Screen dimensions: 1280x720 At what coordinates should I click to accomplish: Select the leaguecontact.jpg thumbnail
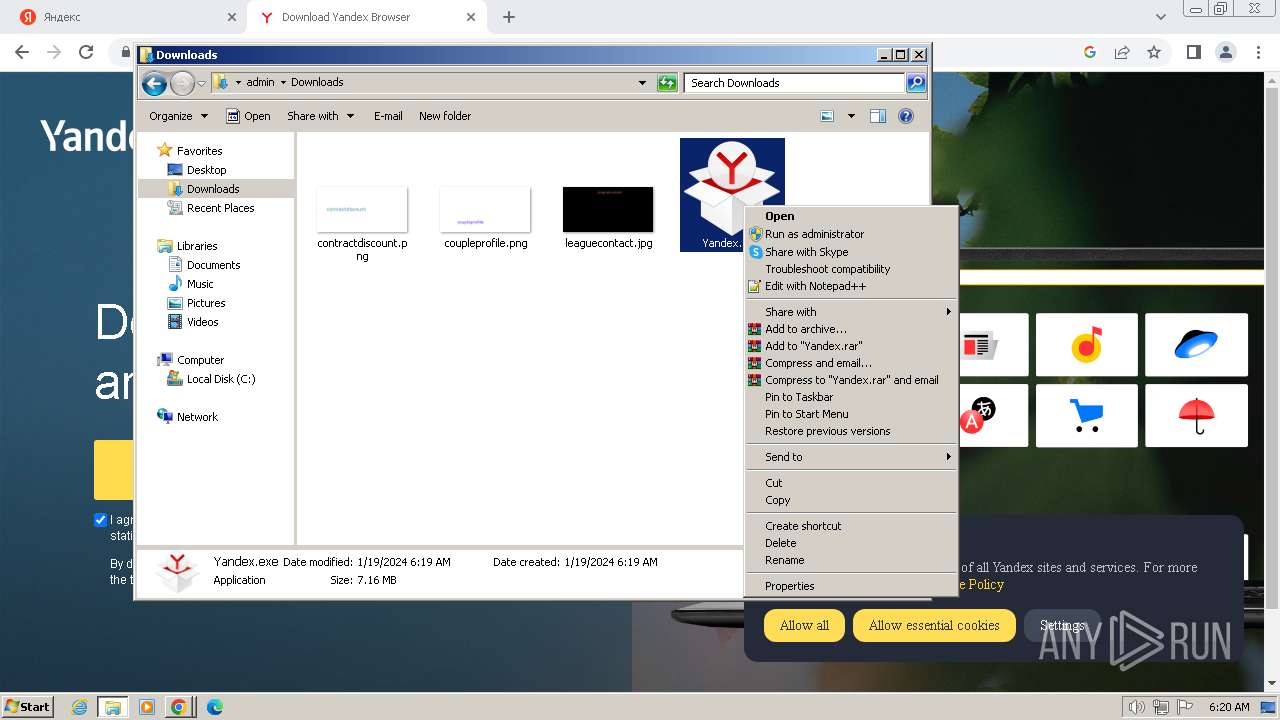[608, 209]
